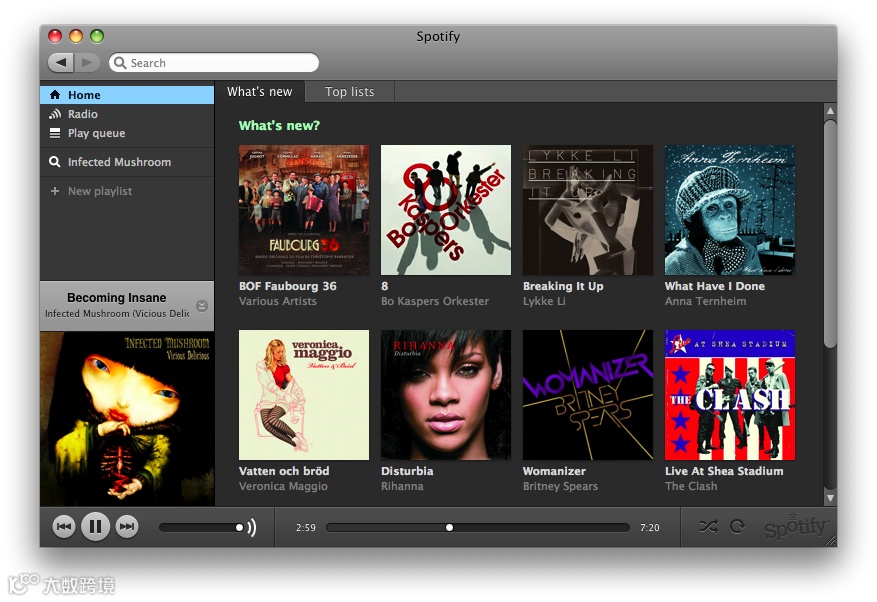The width and height of the screenshot is (877, 602).
Task: Click the album title 8
Action: 385,286
